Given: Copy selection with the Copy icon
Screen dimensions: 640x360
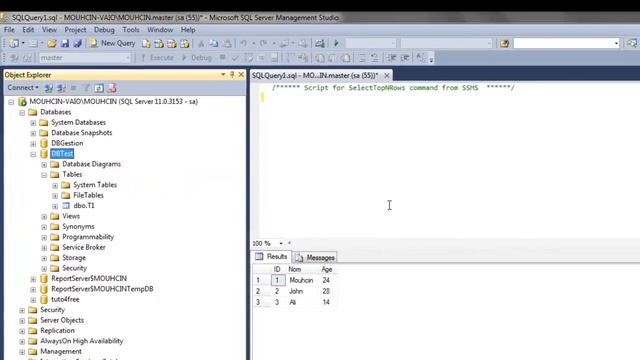Looking at the screenshot, I should coord(214,43).
